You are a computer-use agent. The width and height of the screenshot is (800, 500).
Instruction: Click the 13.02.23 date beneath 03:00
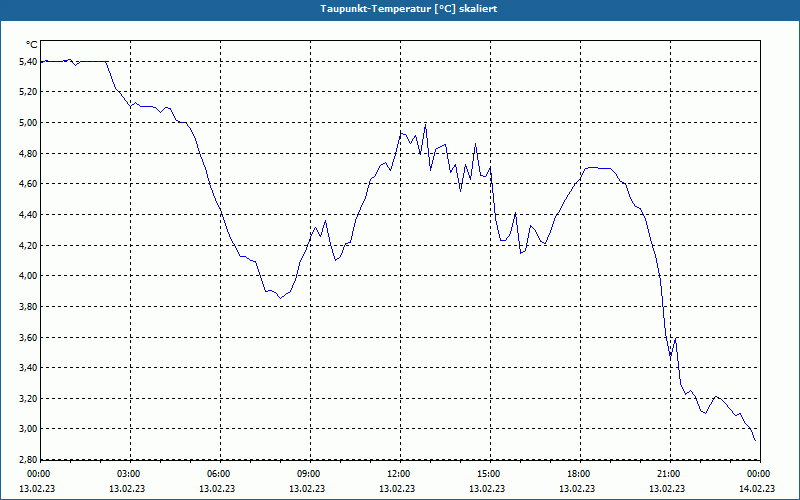tap(127, 488)
